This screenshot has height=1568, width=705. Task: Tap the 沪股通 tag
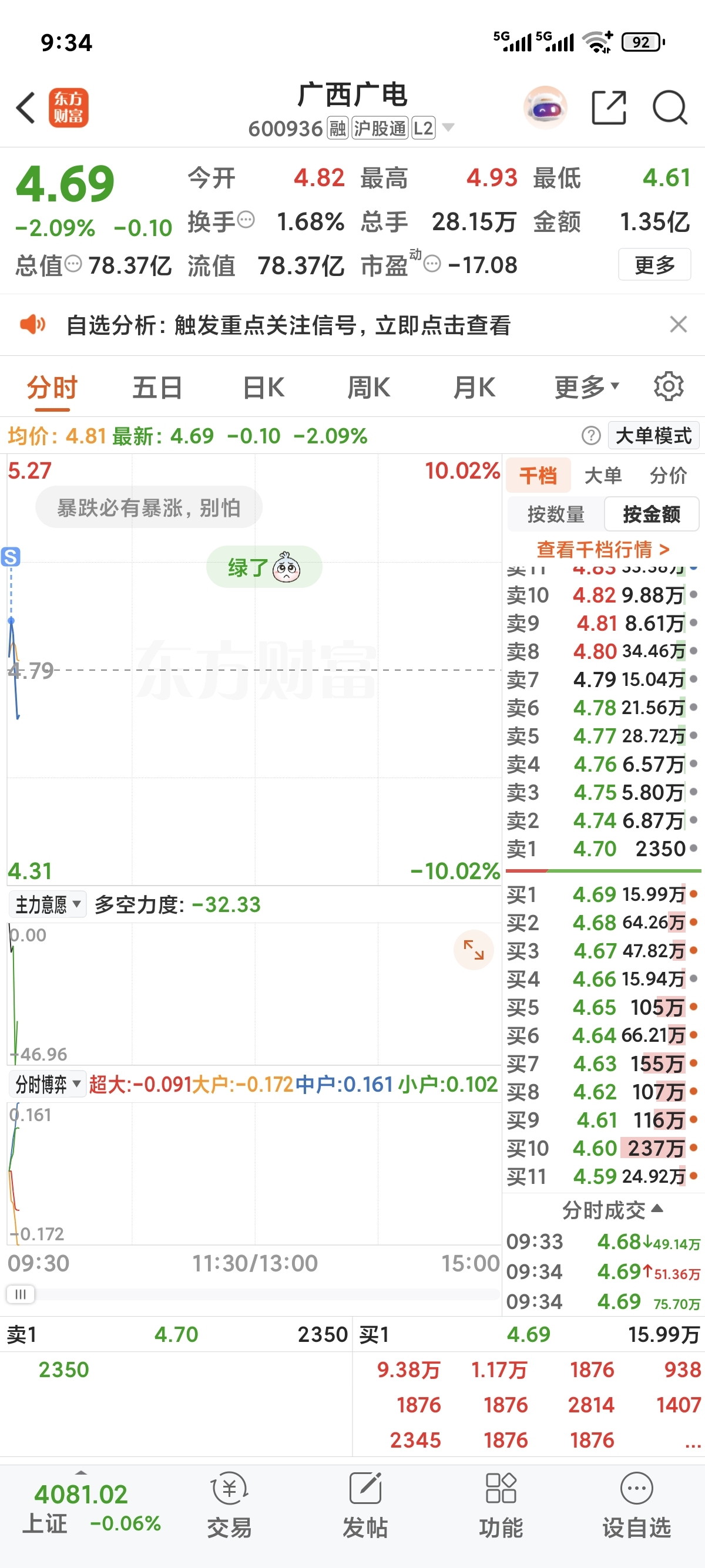[x=380, y=129]
